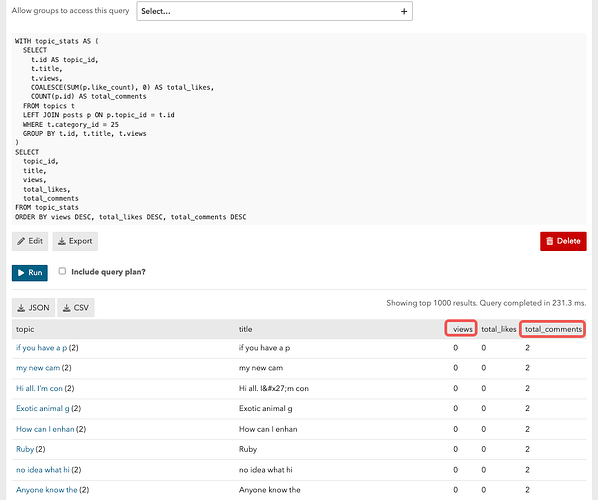The height and width of the screenshot is (500, 598).
Task: Enable Include query plan checkbox
Action: (x=62, y=271)
